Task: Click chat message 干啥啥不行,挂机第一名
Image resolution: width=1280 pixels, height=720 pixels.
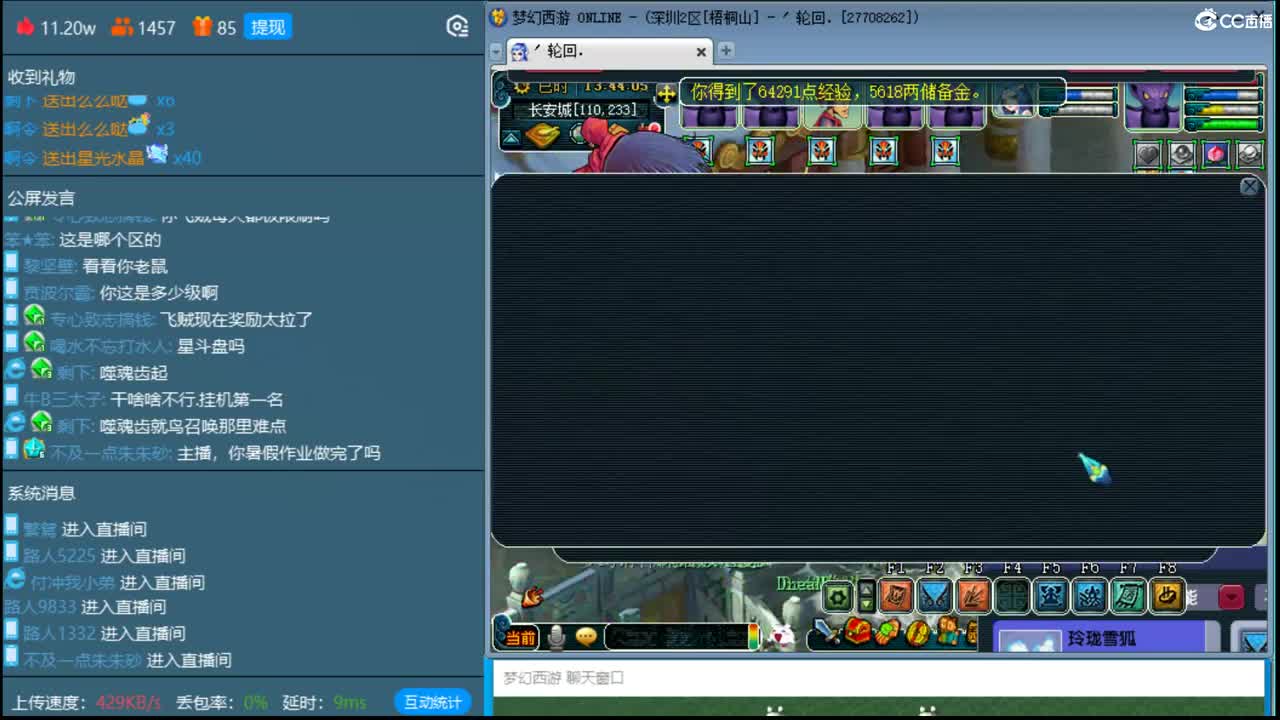Action: (x=197, y=399)
